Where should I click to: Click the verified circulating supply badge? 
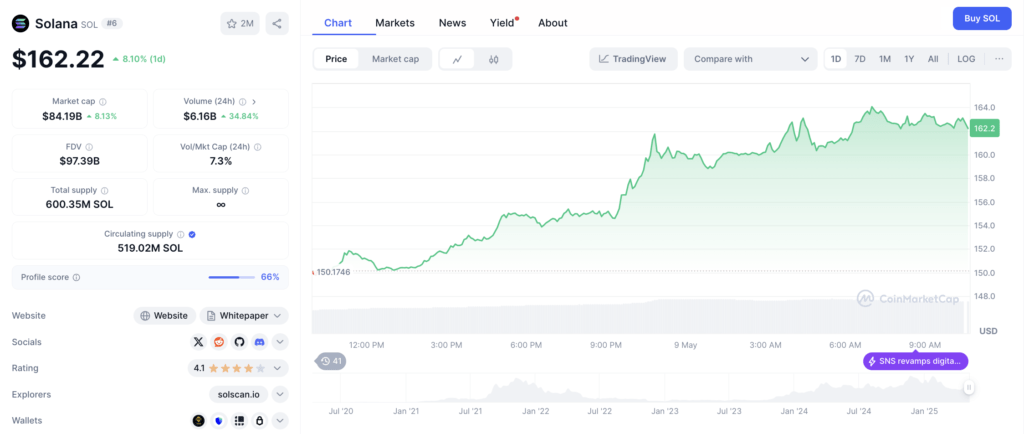click(192, 234)
